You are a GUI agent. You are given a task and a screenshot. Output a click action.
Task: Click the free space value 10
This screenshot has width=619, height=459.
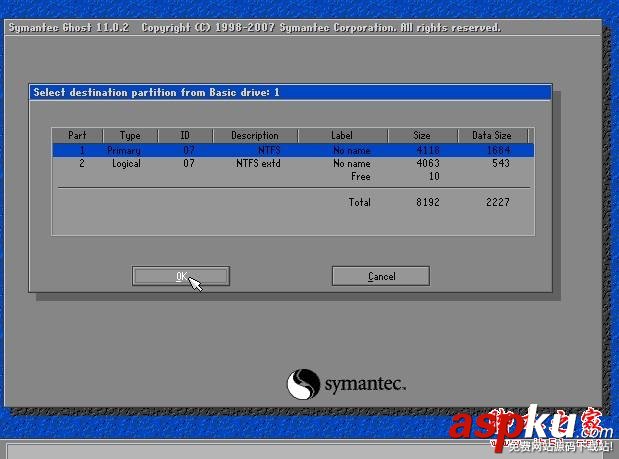tap(434, 176)
